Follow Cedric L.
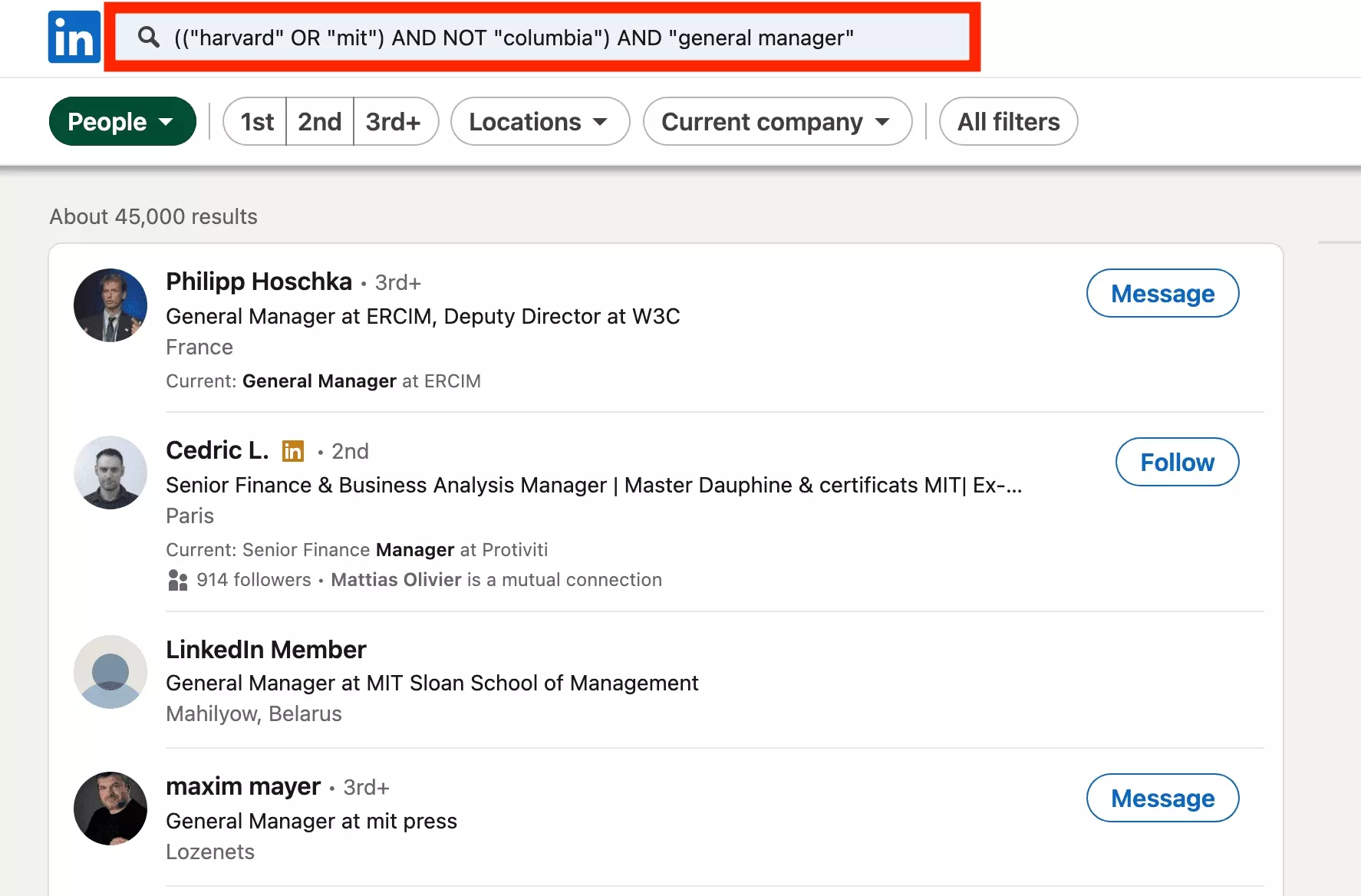Image resolution: width=1361 pixels, height=896 pixels. point(1177,462)
